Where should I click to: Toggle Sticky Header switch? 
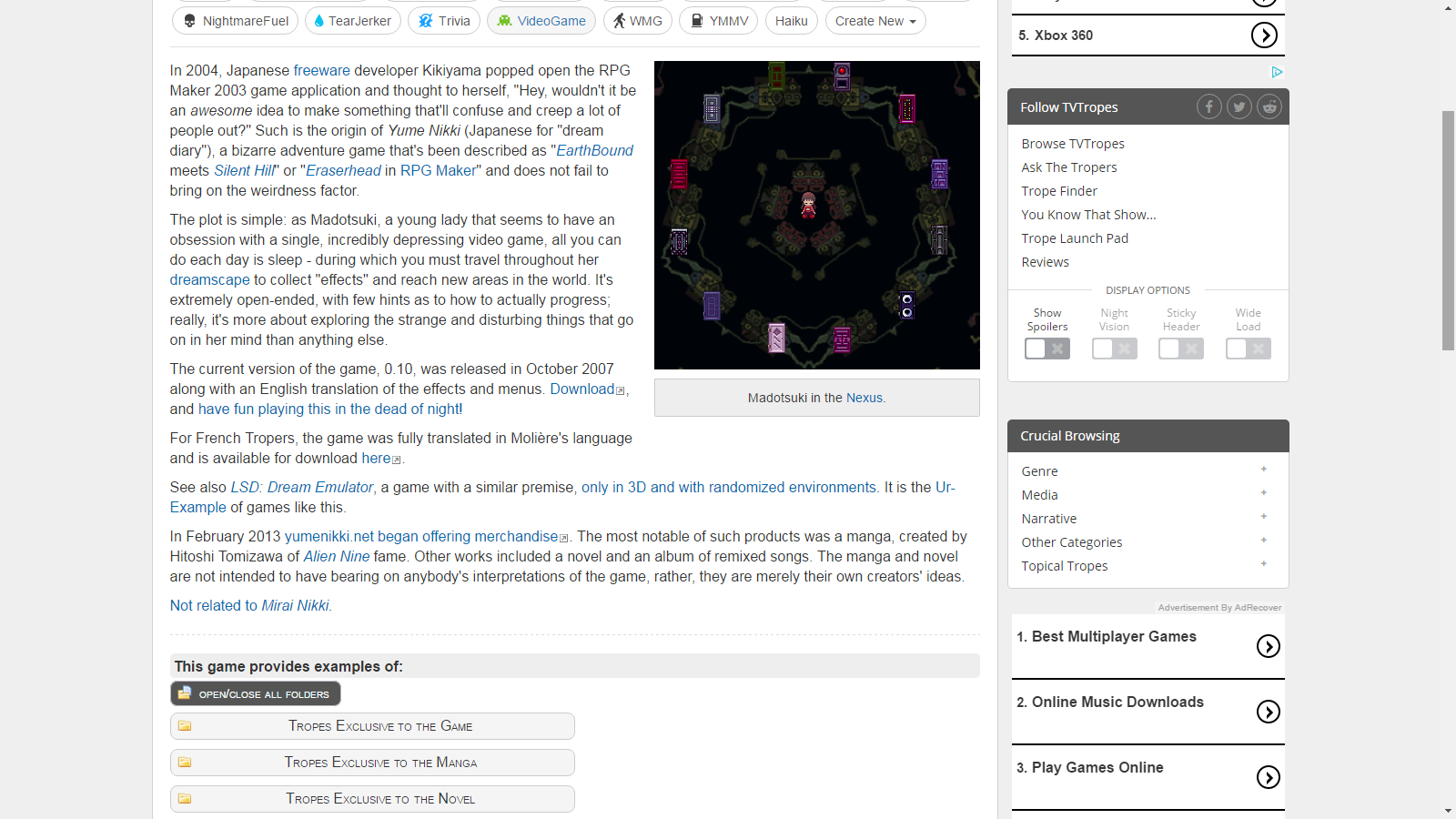coord(1181,349)
